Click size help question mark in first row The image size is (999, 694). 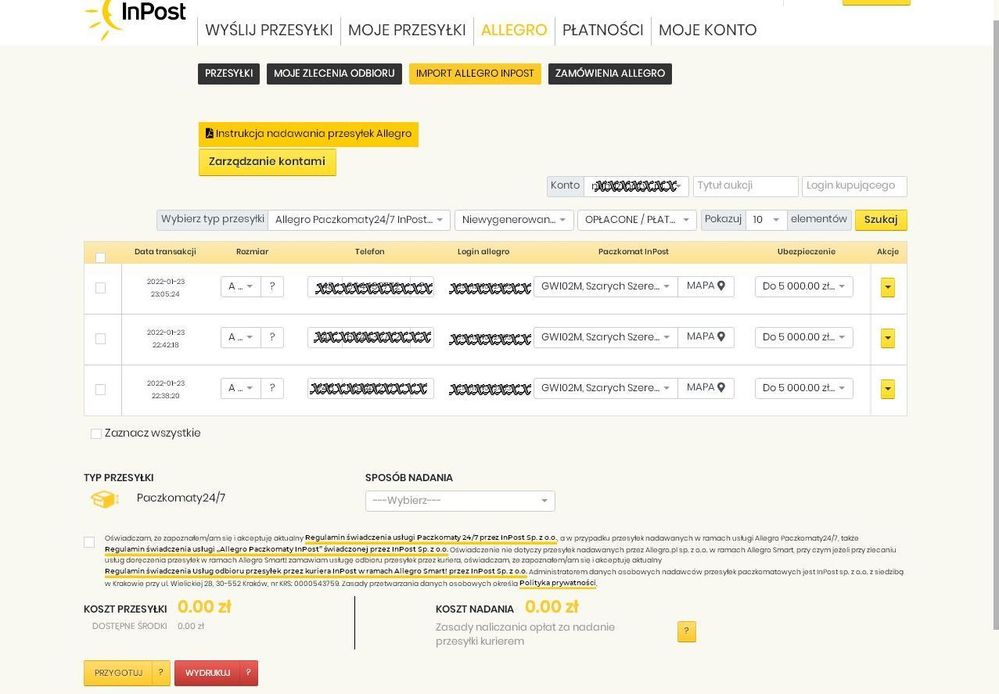point(272,287)
